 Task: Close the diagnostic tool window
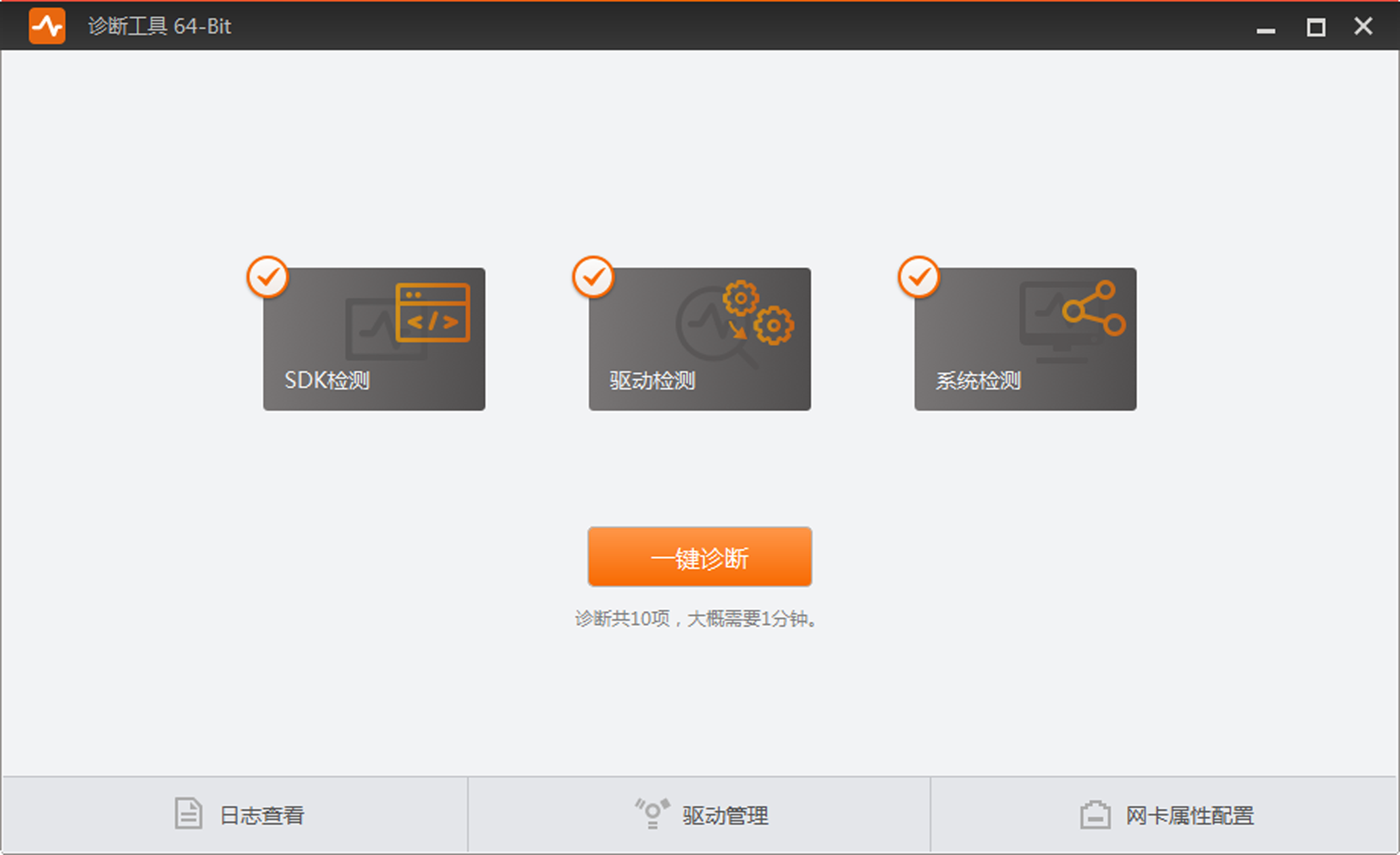coord(1363,26)
